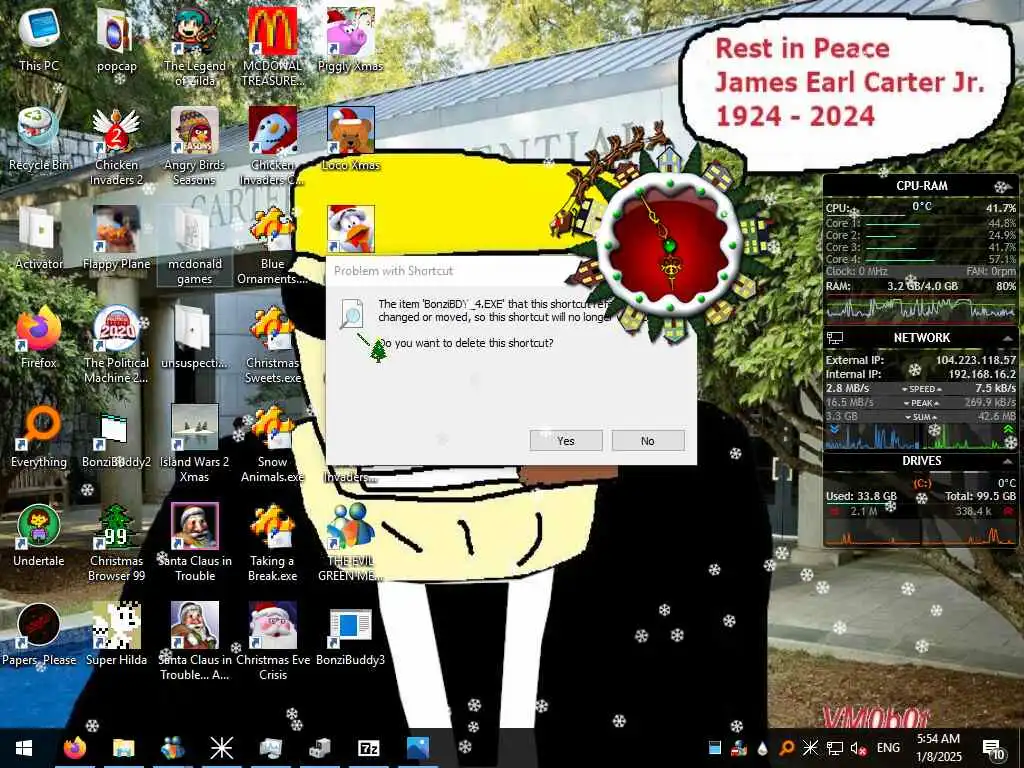Open the MSN Messenger taskbar icon

click(172, 748)
